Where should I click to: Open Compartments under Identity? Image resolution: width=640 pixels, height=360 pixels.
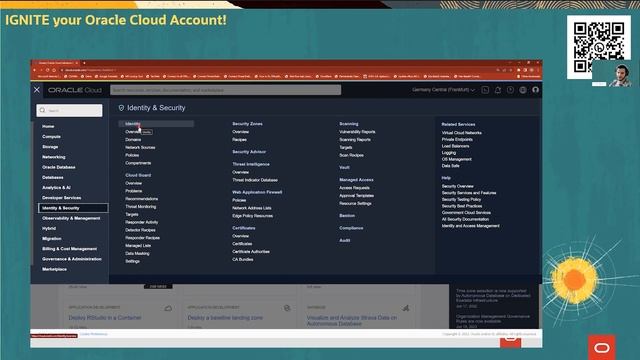click(x=138, y=163)
